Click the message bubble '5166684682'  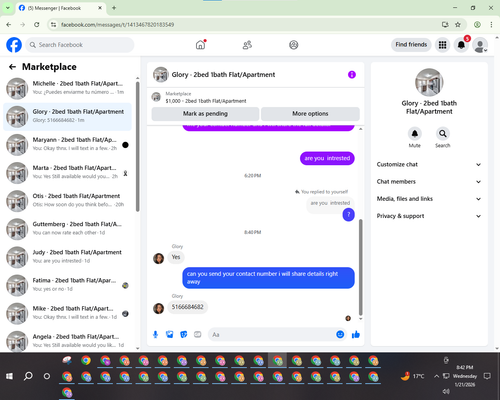[187, 307]
